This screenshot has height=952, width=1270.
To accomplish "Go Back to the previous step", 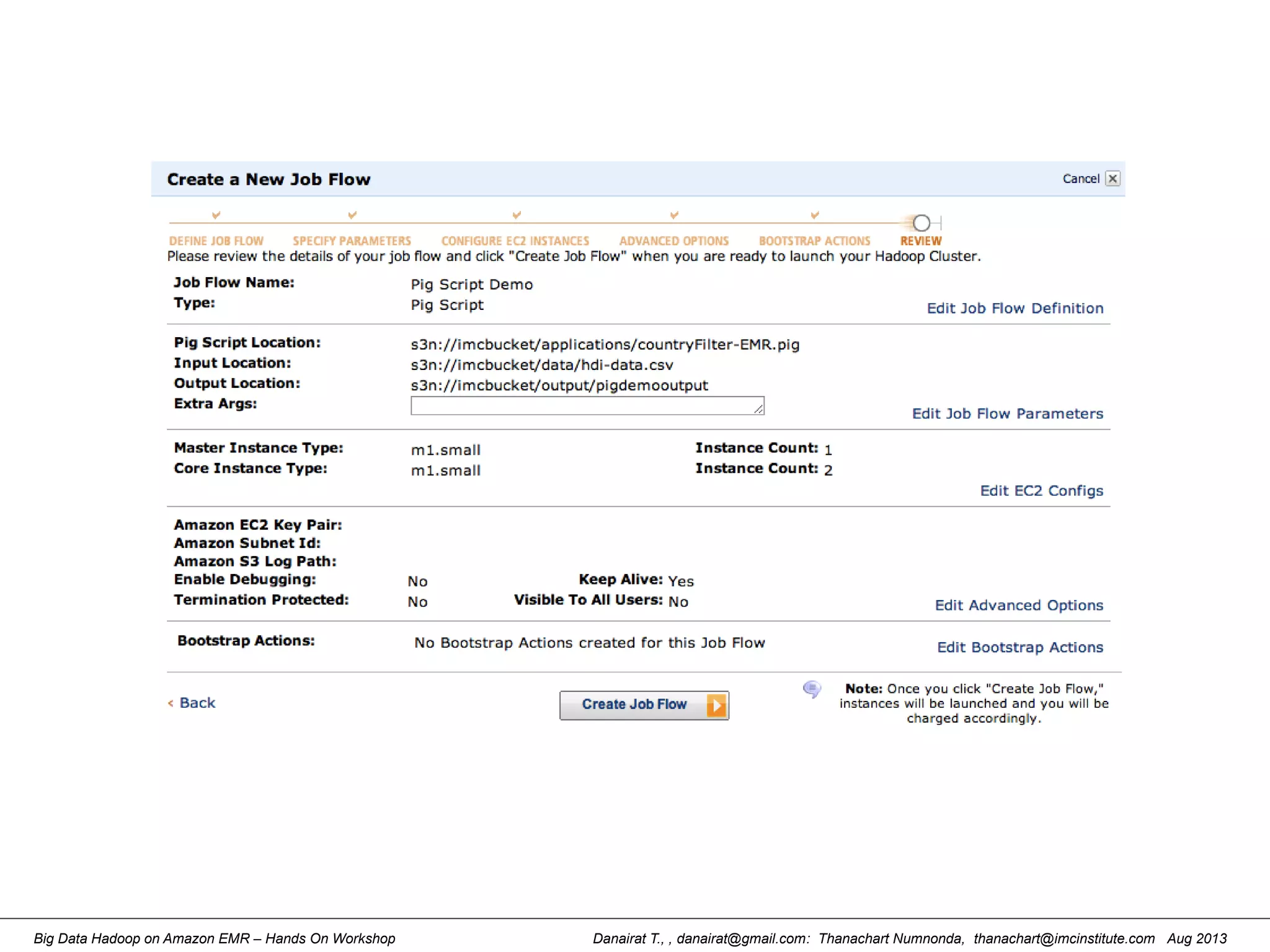I will [197, 703].
